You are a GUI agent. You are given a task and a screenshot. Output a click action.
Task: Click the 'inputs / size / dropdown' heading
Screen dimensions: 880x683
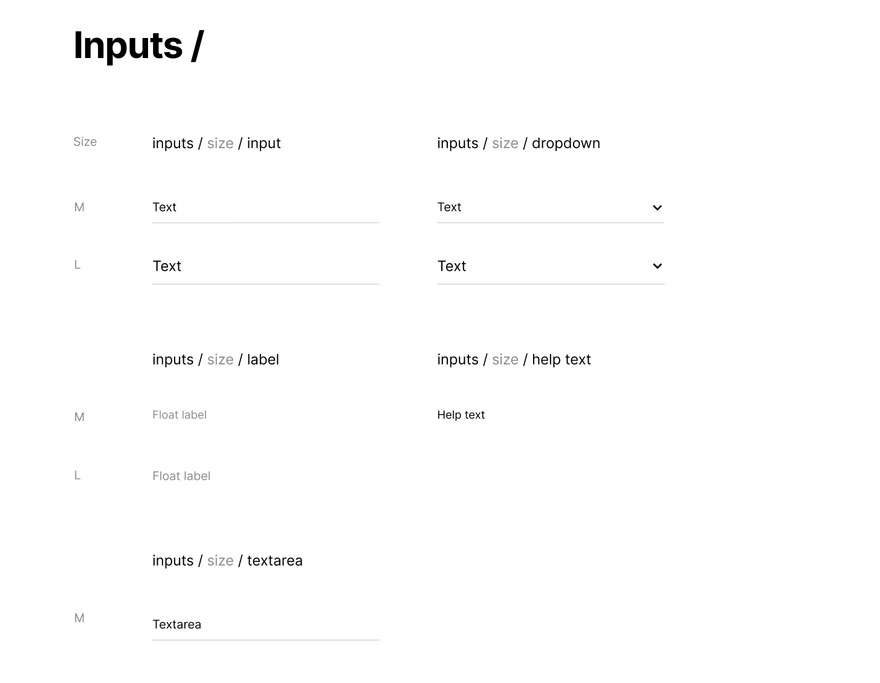point(519,143)
